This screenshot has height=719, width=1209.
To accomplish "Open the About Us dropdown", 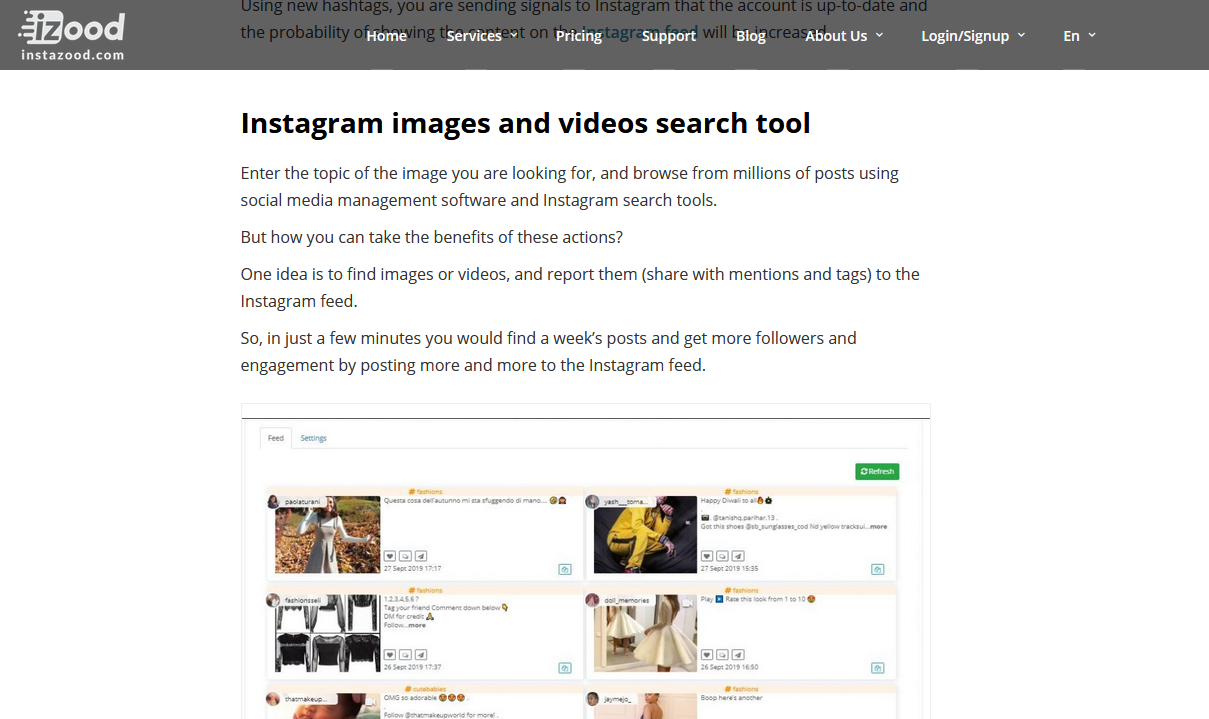I will click(x=838, y=35).
